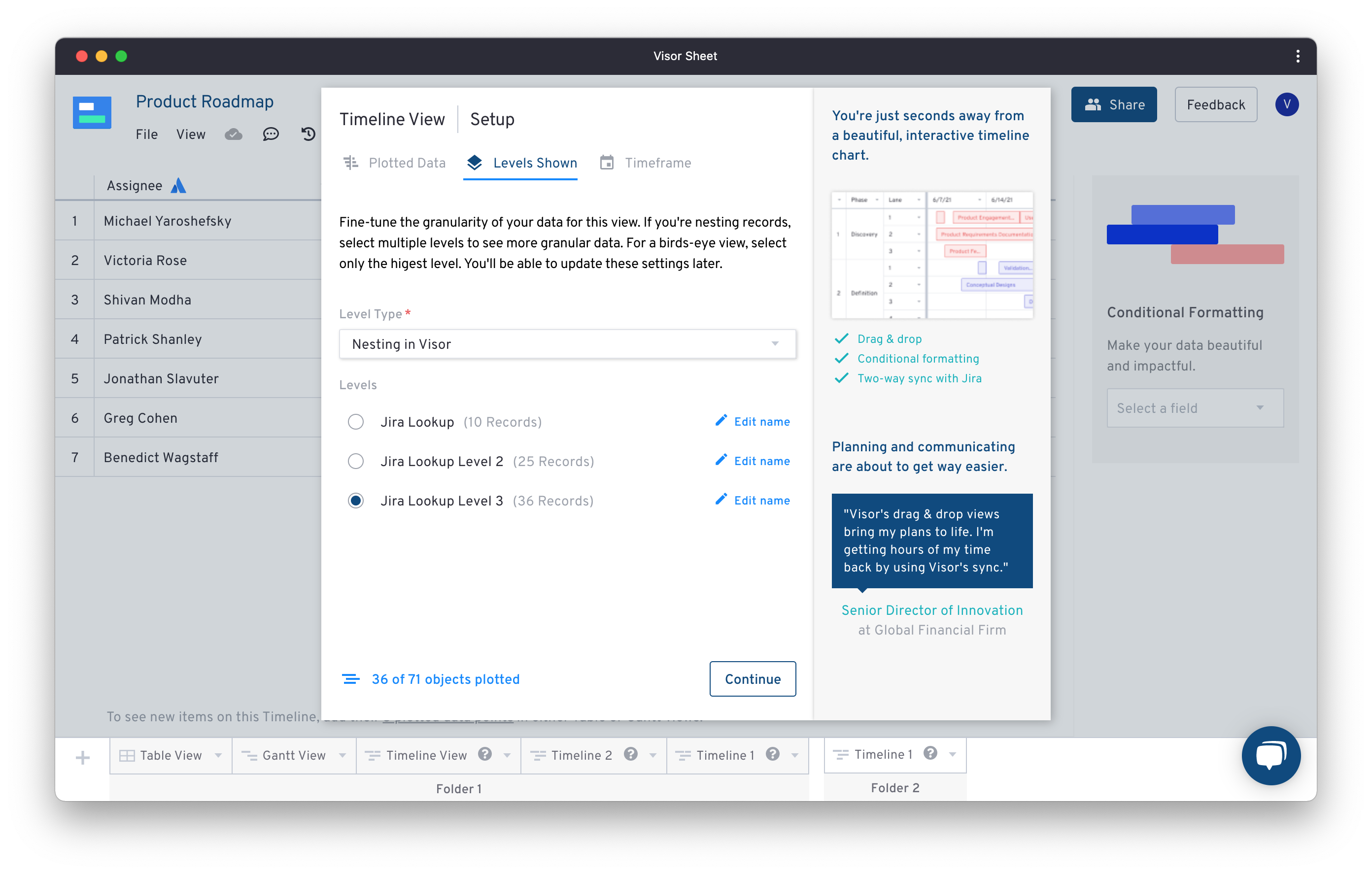Open the Select a field dropdown
The image size is (1372, 874).
click(x=1196, y=408)
